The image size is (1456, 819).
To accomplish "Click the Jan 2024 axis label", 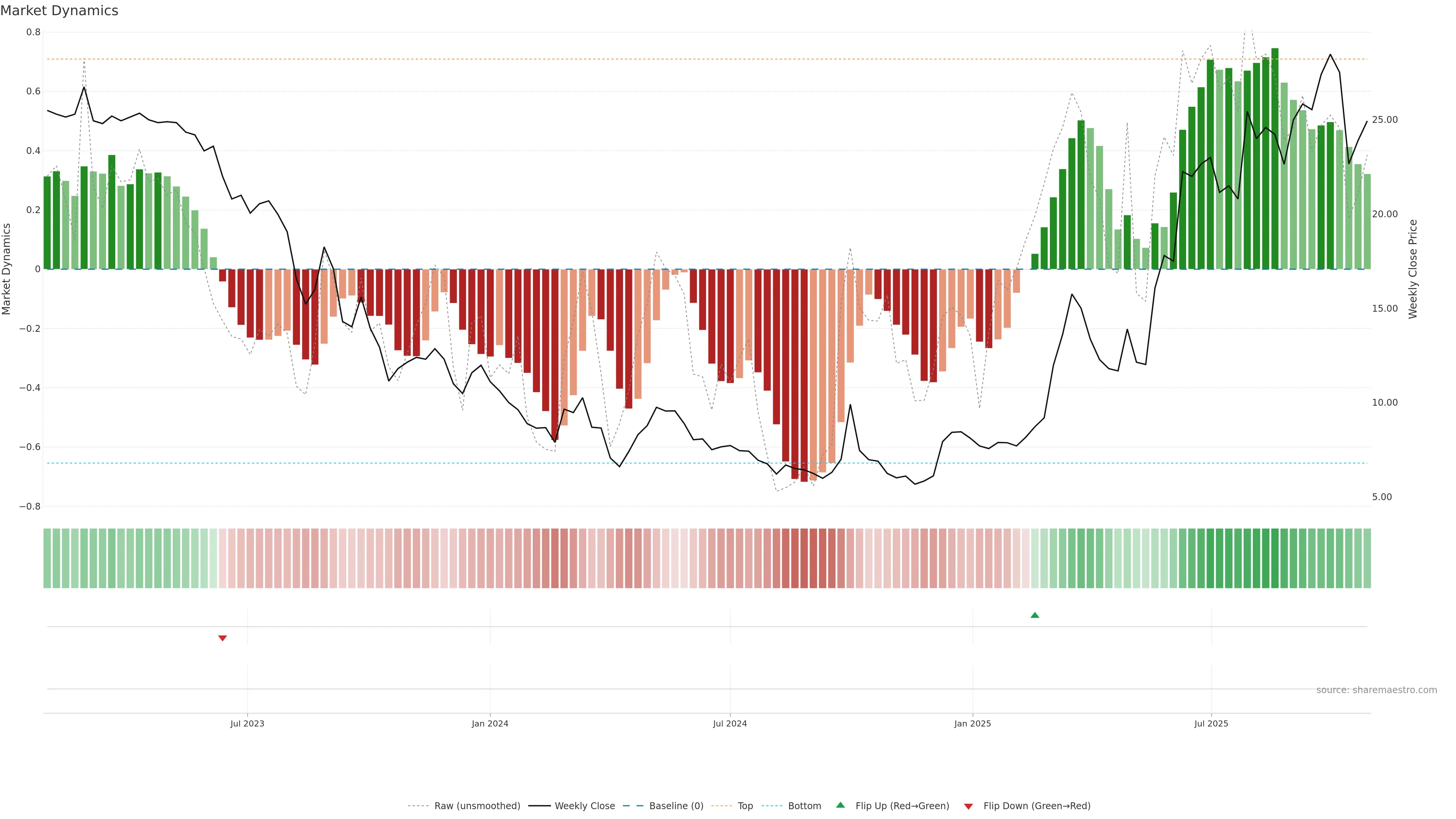I will coord(490,723).
